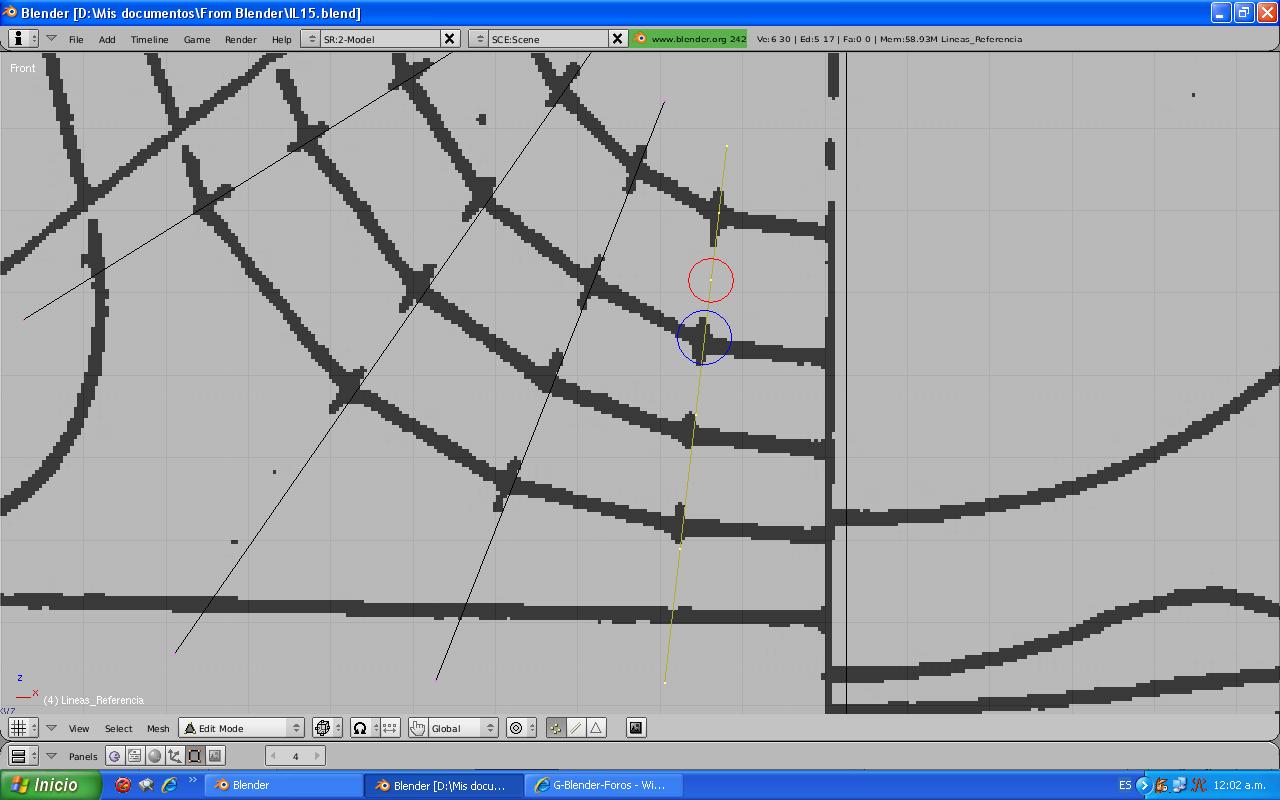This screenshot has height=800, width=1280.
Task: Edit the SR:2-Model screen name field
Action: point(380,39)
